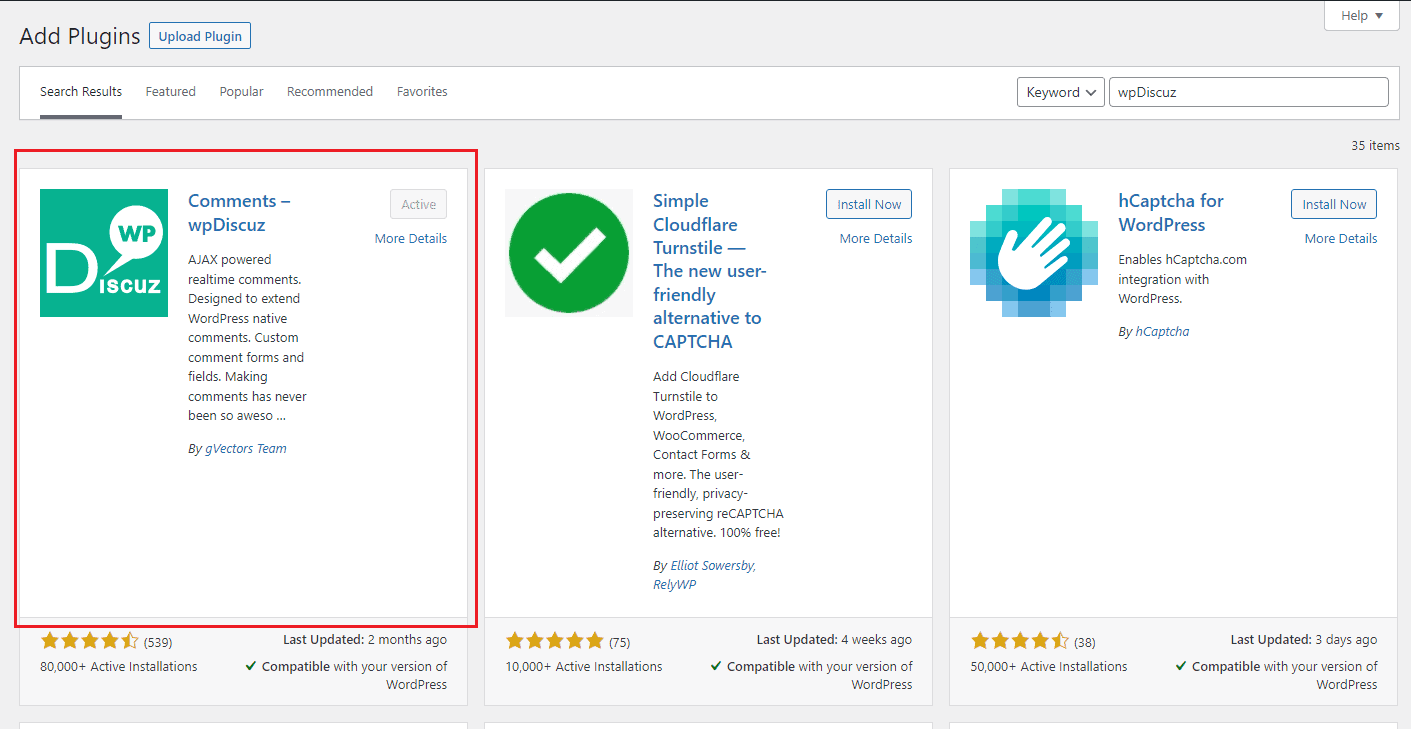The width and height of the screenshot is (1411, 729).
Task: Install Simple Cloudflare Turnstile plugin now
Action: point(869,205)
